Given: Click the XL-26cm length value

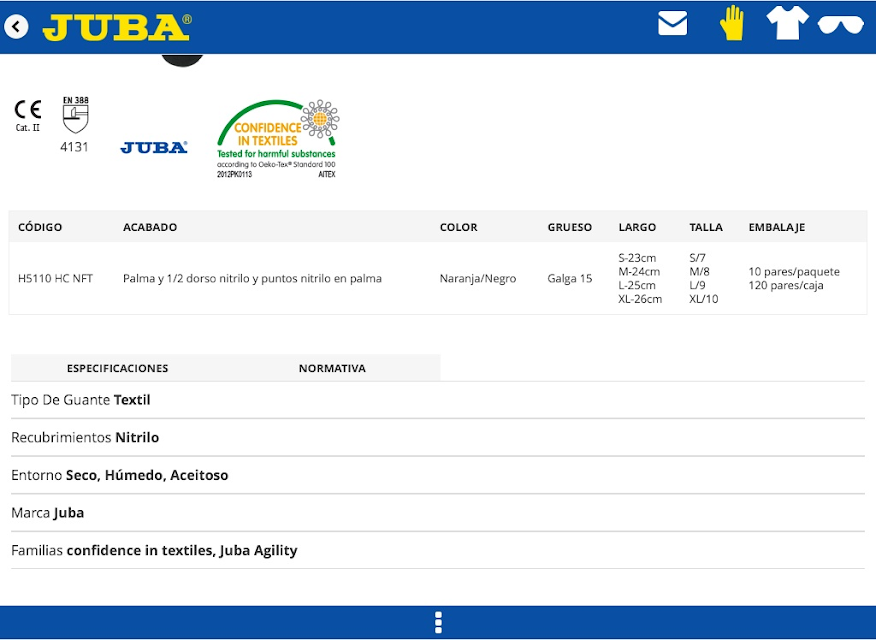Looking at the screenshot, I should coord(640,299).
